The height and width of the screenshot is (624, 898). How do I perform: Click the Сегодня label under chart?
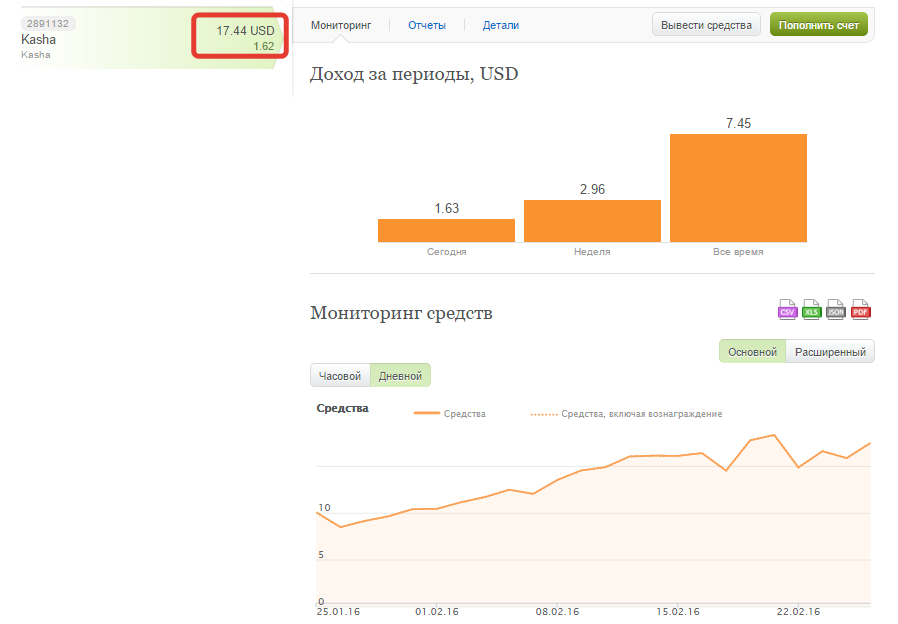click(447, 251)
